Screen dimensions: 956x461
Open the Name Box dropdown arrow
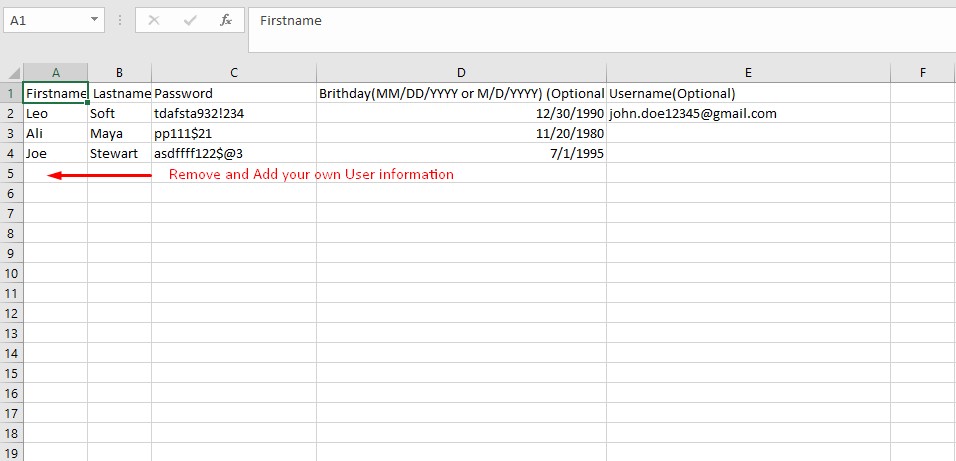tap(95, 20)
